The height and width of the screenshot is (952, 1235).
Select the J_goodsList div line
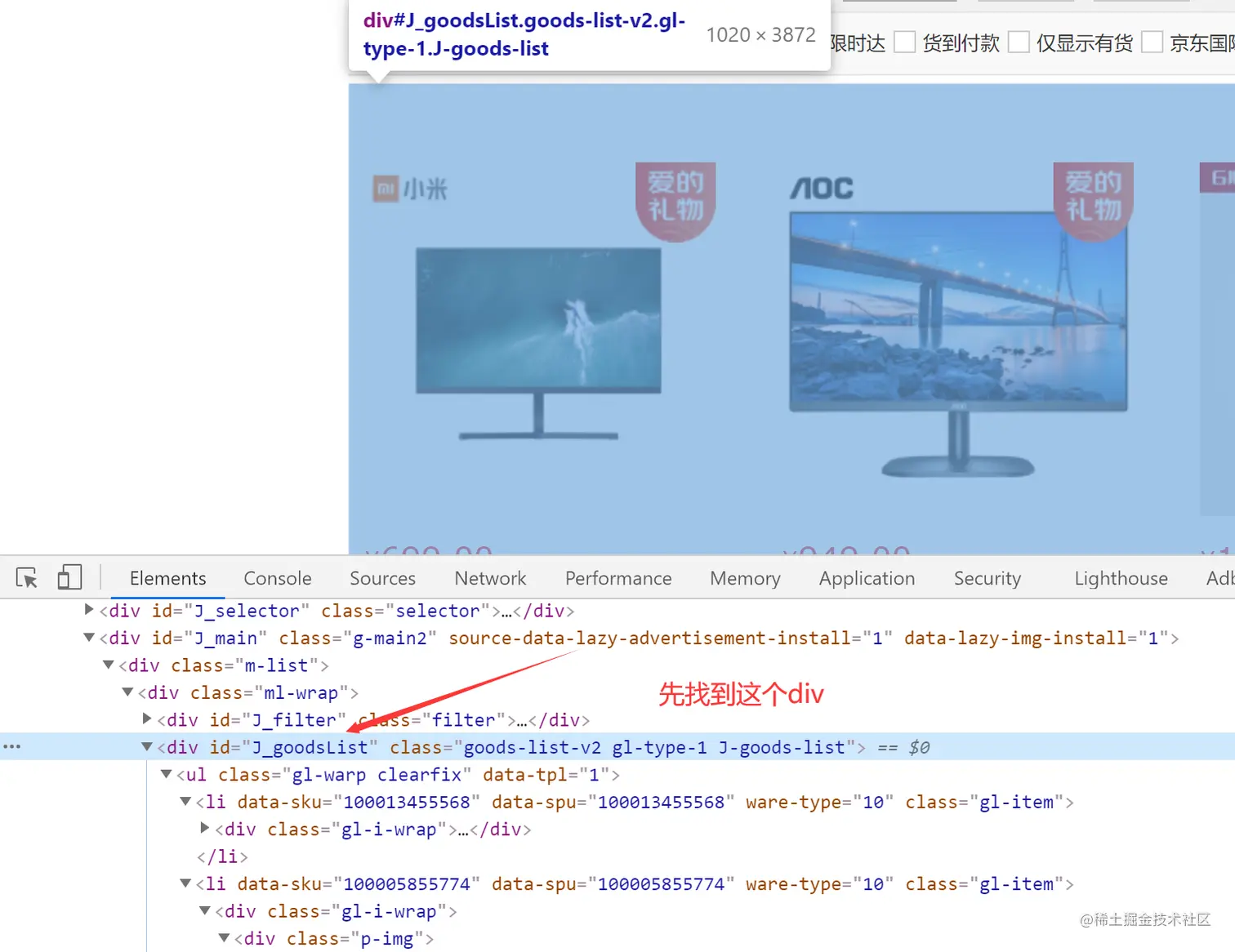click(x=617, y=747)
